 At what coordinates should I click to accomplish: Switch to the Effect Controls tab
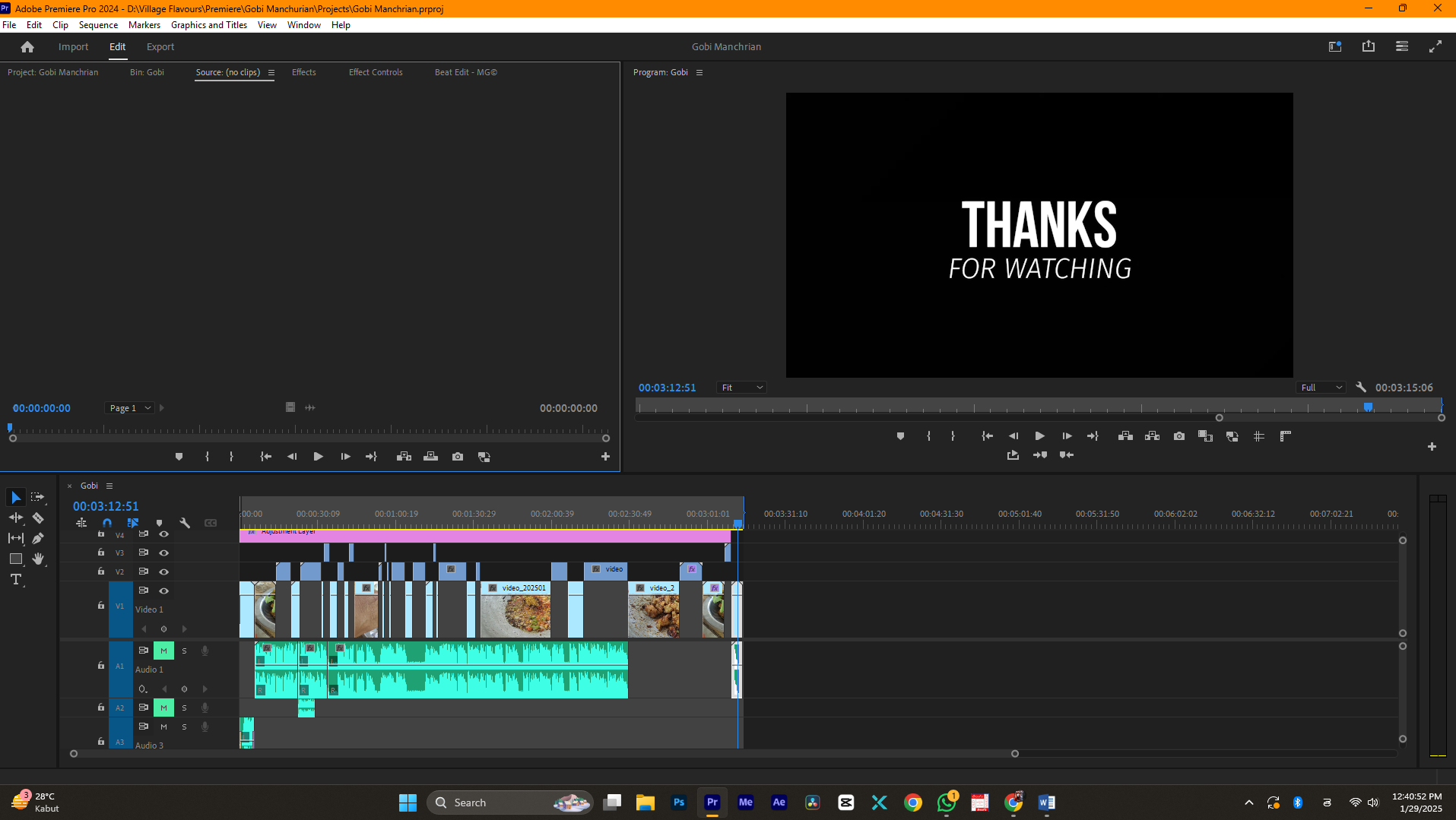(x=376, y=72)
